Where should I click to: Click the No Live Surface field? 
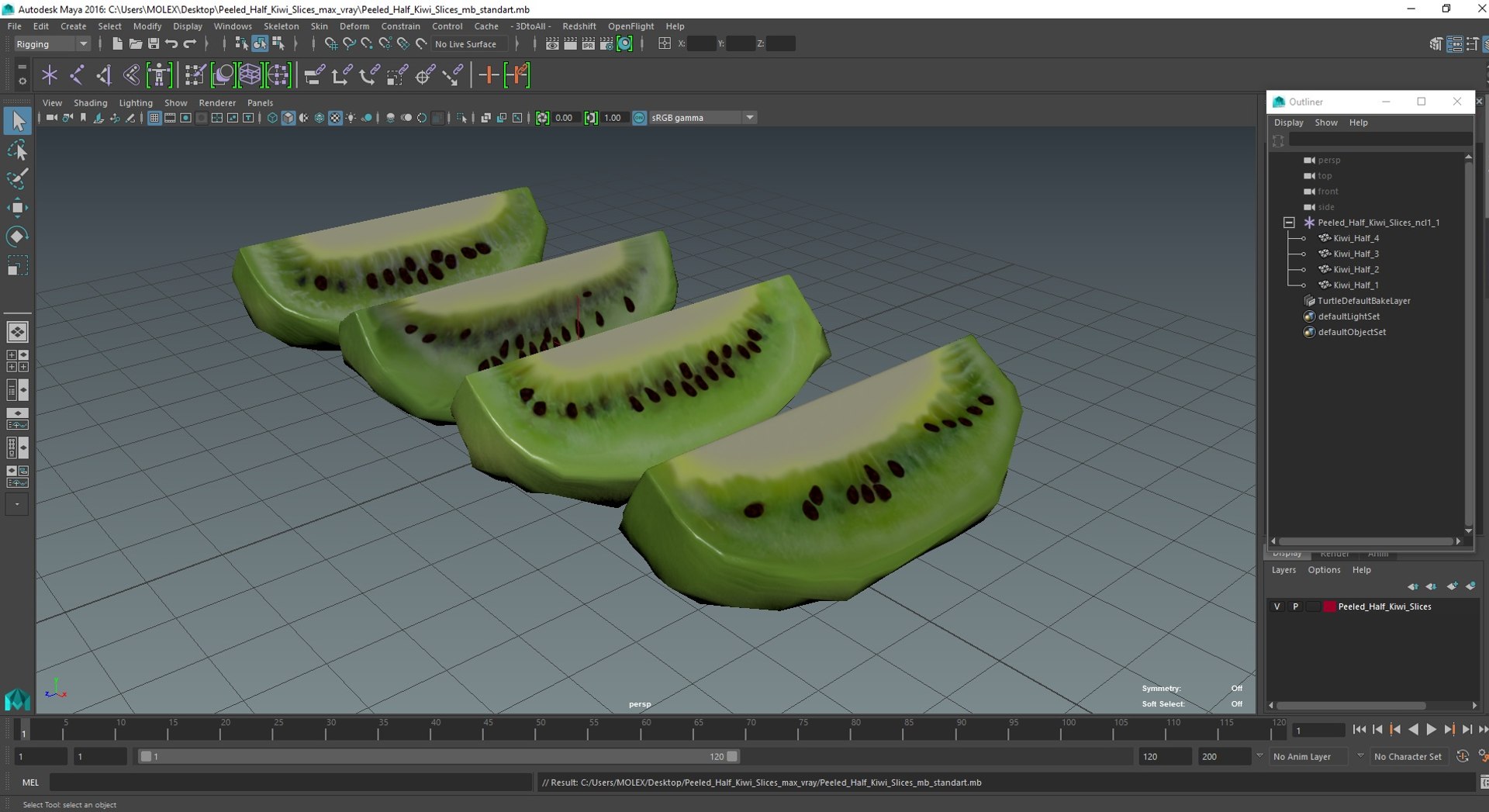coord(470,44)
